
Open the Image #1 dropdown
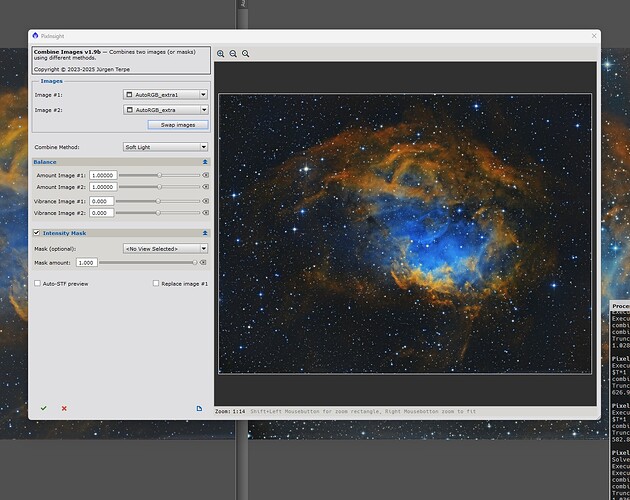pyautogui.click(x=165, y=95)
